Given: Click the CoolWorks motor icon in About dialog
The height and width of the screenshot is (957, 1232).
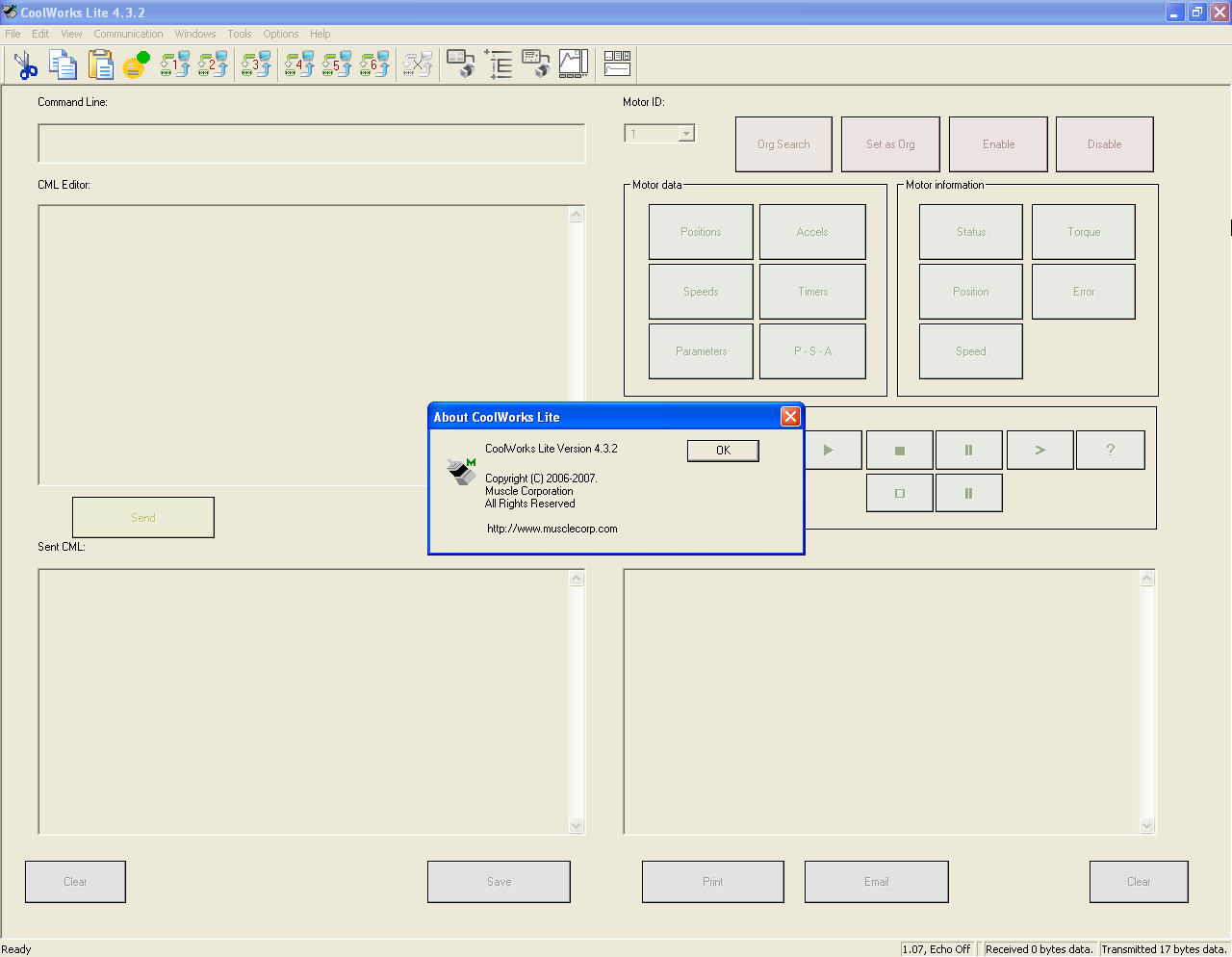Looking at the screenshot, I should [462, 471].
